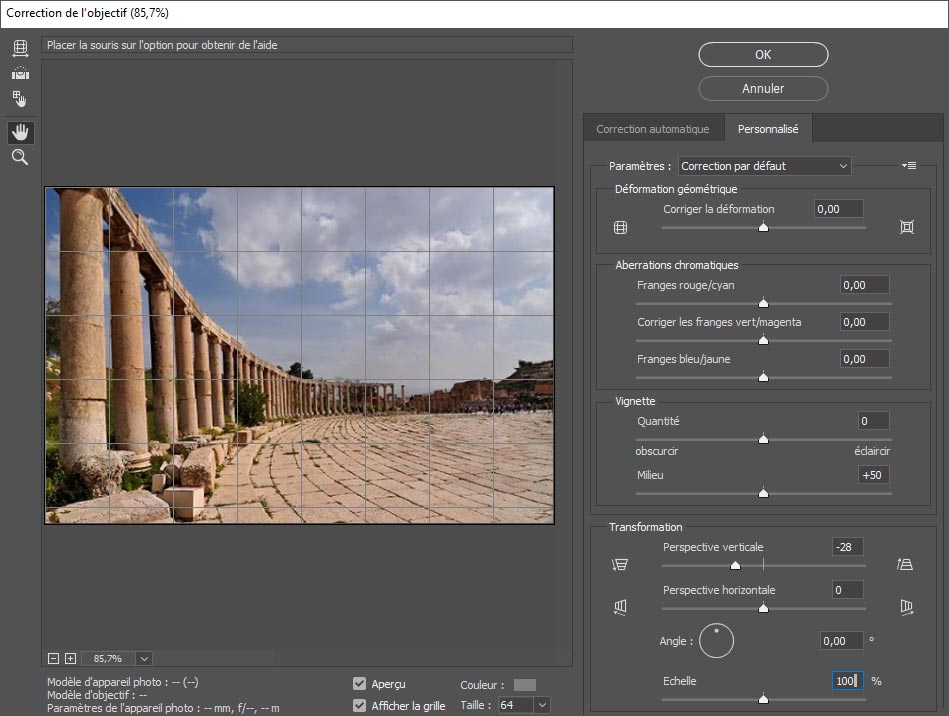Select the Remove Distortion tool

(x=20, y=48)
